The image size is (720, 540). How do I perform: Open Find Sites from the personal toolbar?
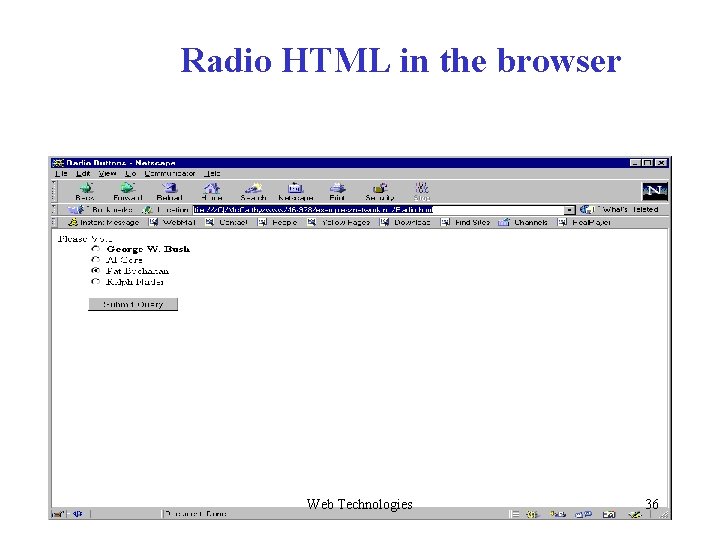pyautogui.click(x=466, y=222)
